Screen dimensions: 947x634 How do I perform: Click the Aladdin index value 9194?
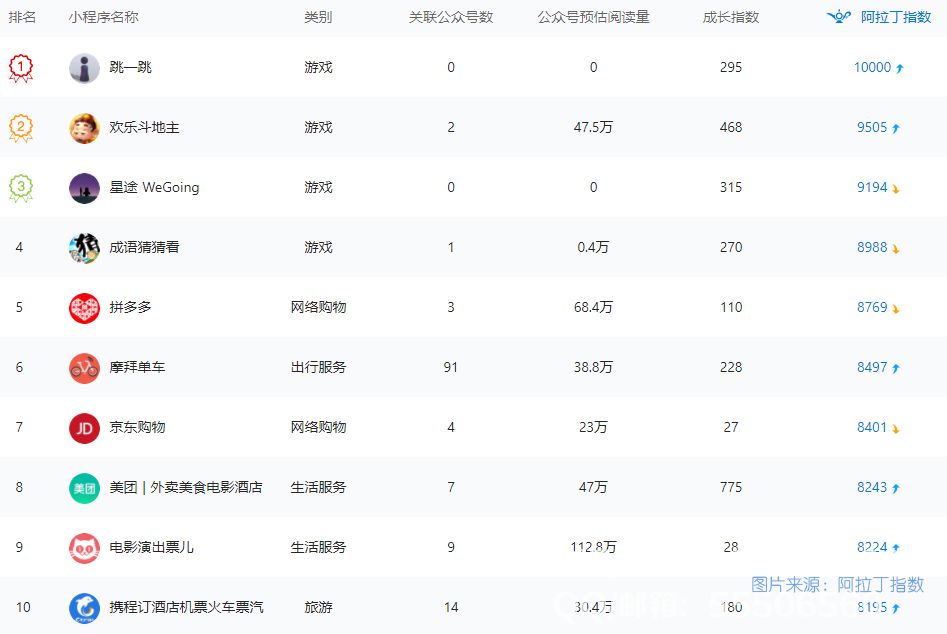872,187
